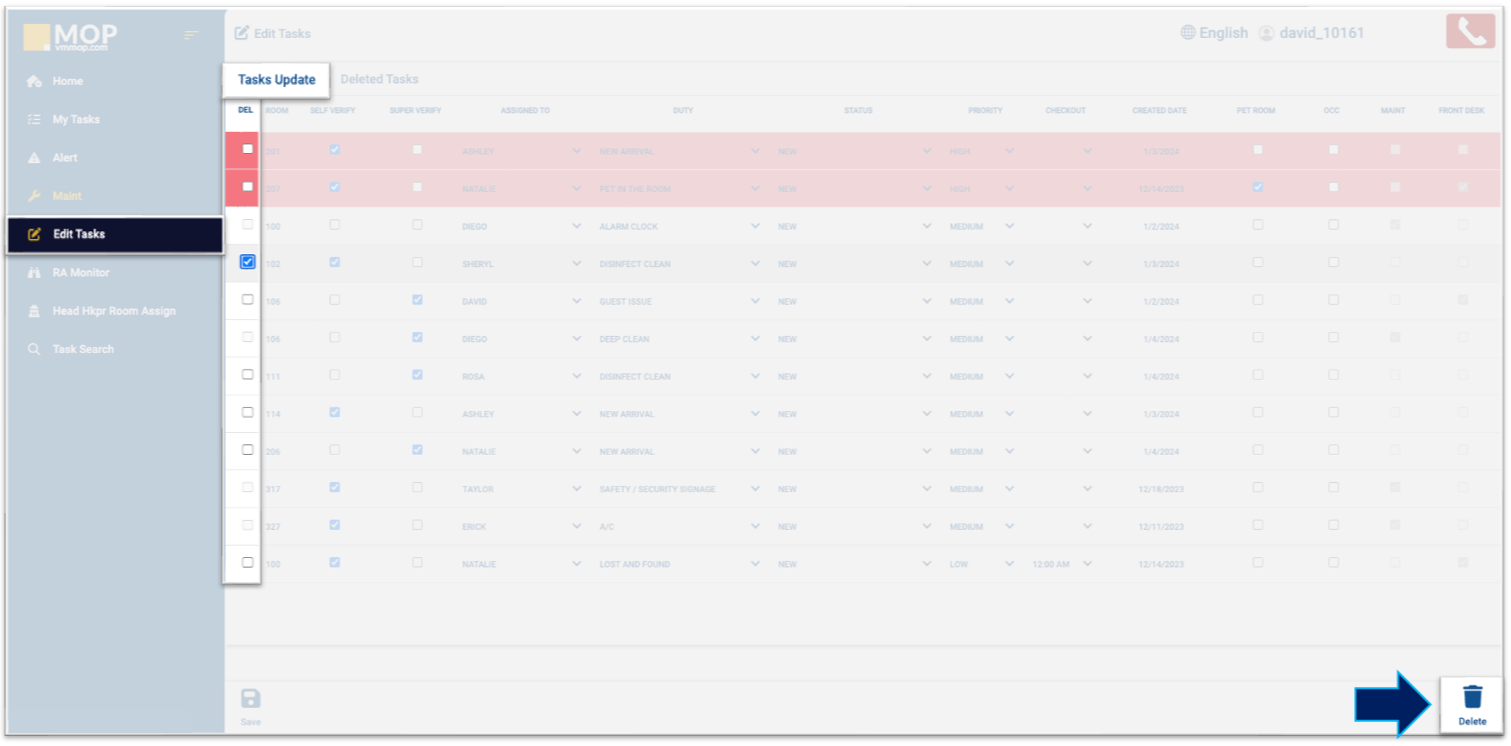Click the globe language icon
Screen dimensions: 1511x746
[x=1188, y=33]
